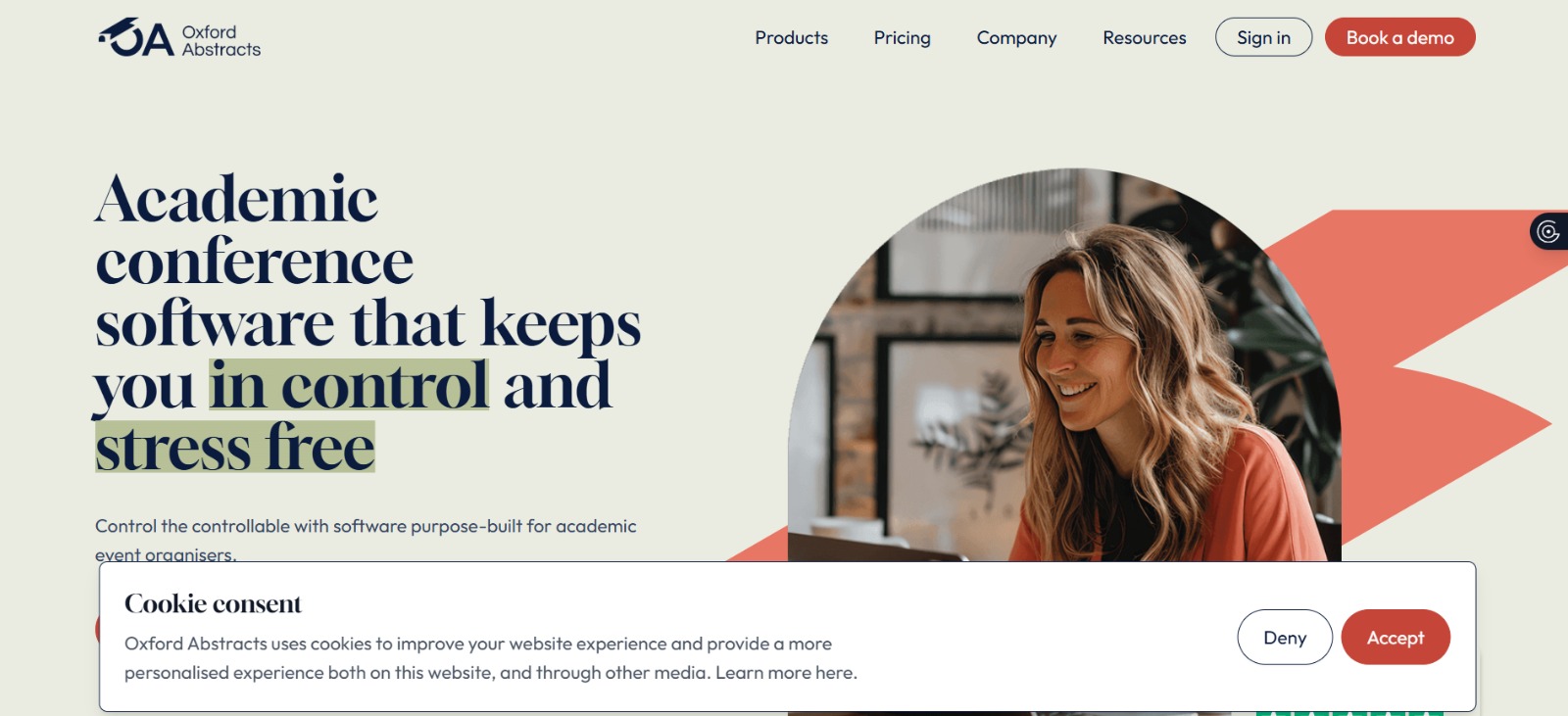The height and width of the screenshot is (716, 1568).
Task: Go to the Pricing page
Action: [902, 37]
